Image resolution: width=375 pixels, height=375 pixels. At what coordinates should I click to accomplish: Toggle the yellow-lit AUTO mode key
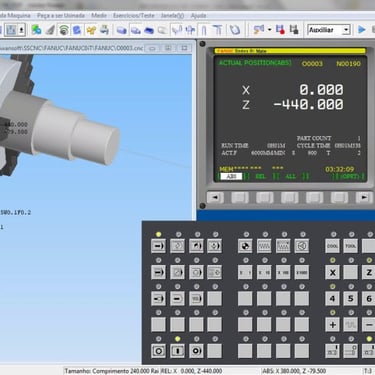pyautogui.click(x=158, y=246)
